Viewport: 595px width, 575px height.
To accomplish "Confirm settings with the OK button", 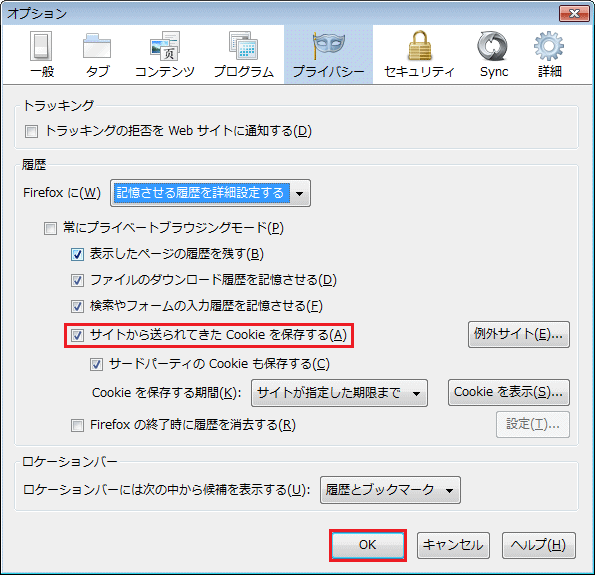I will (368, 545).
